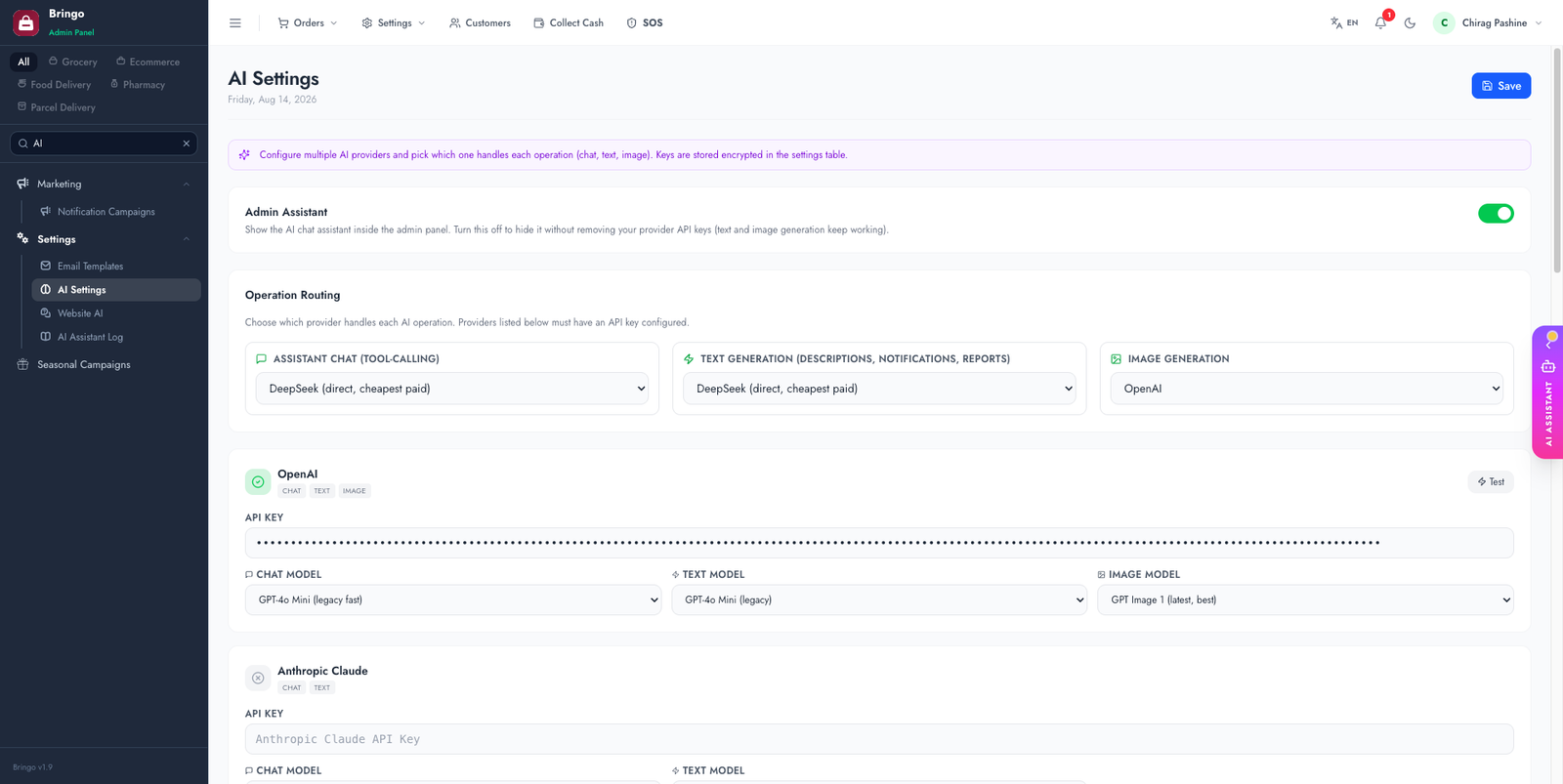Click the sidebar search input field
1563x784 pixels.
click(x=104, y=144)
